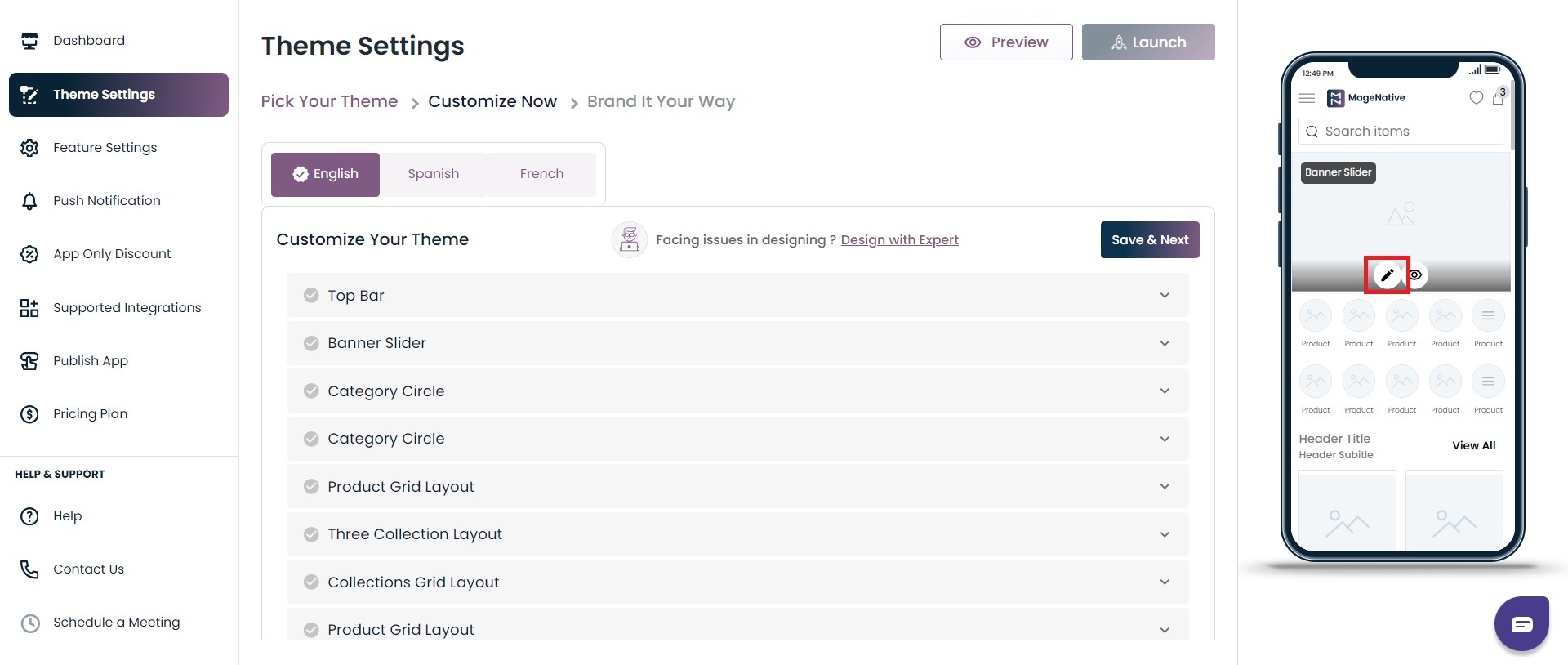Switch to the French language tab
The image size is (1568, 665).
pyautogui.click(x=541, y=174)
